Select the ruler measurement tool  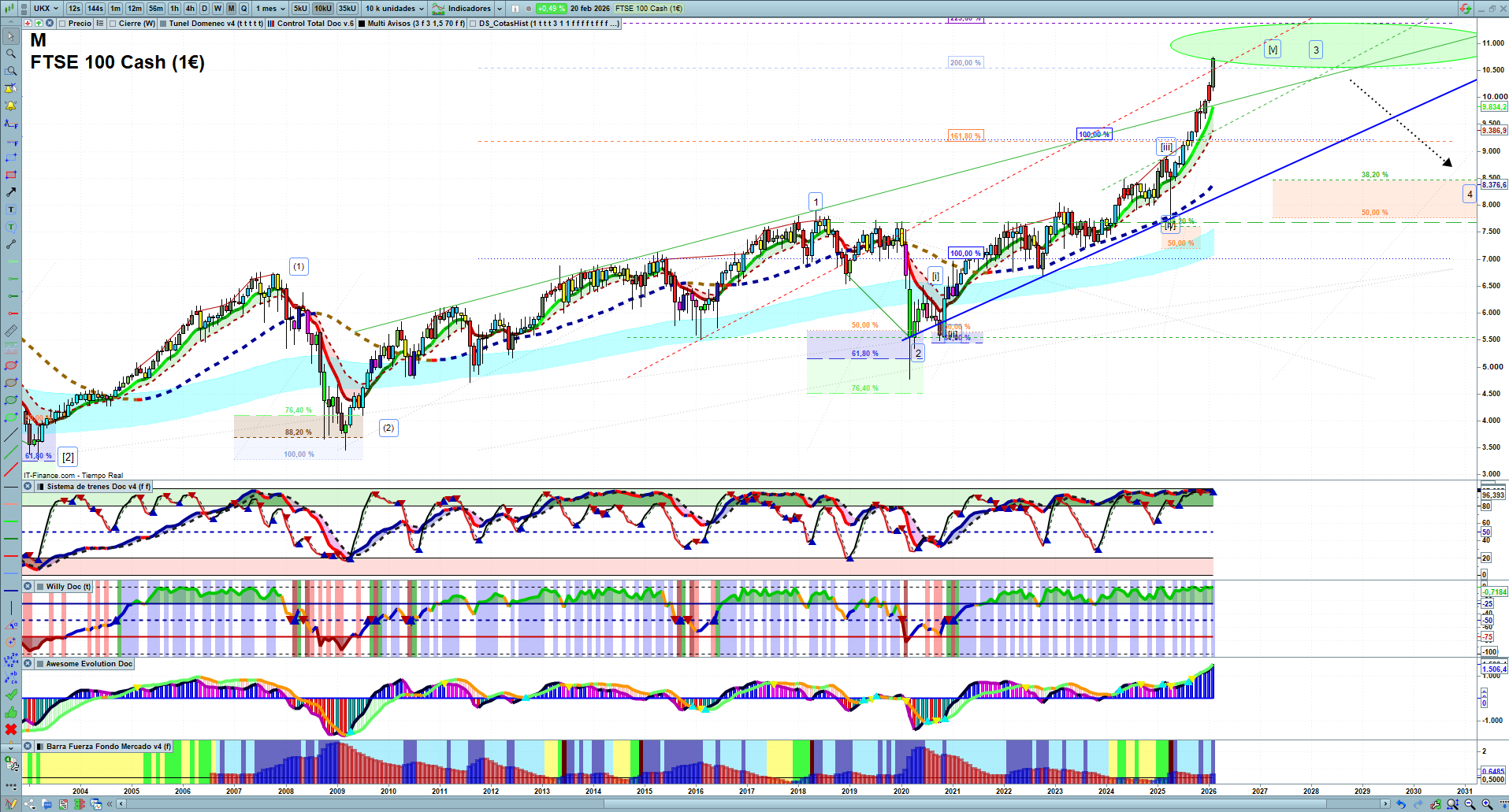11,331
